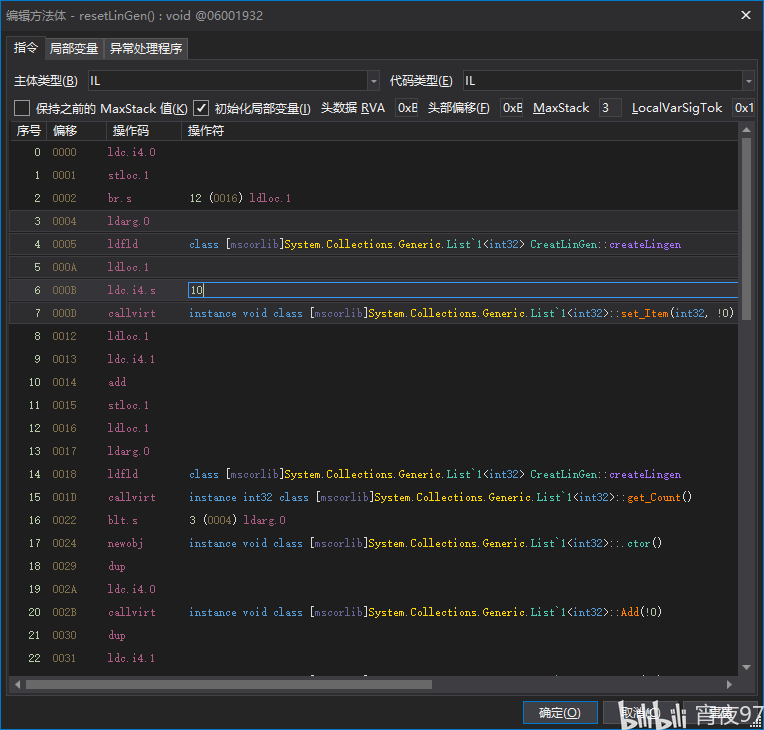764x730 pixels.
Task: Click the LocalVarSigTok input field
Action: click(744, 108)
